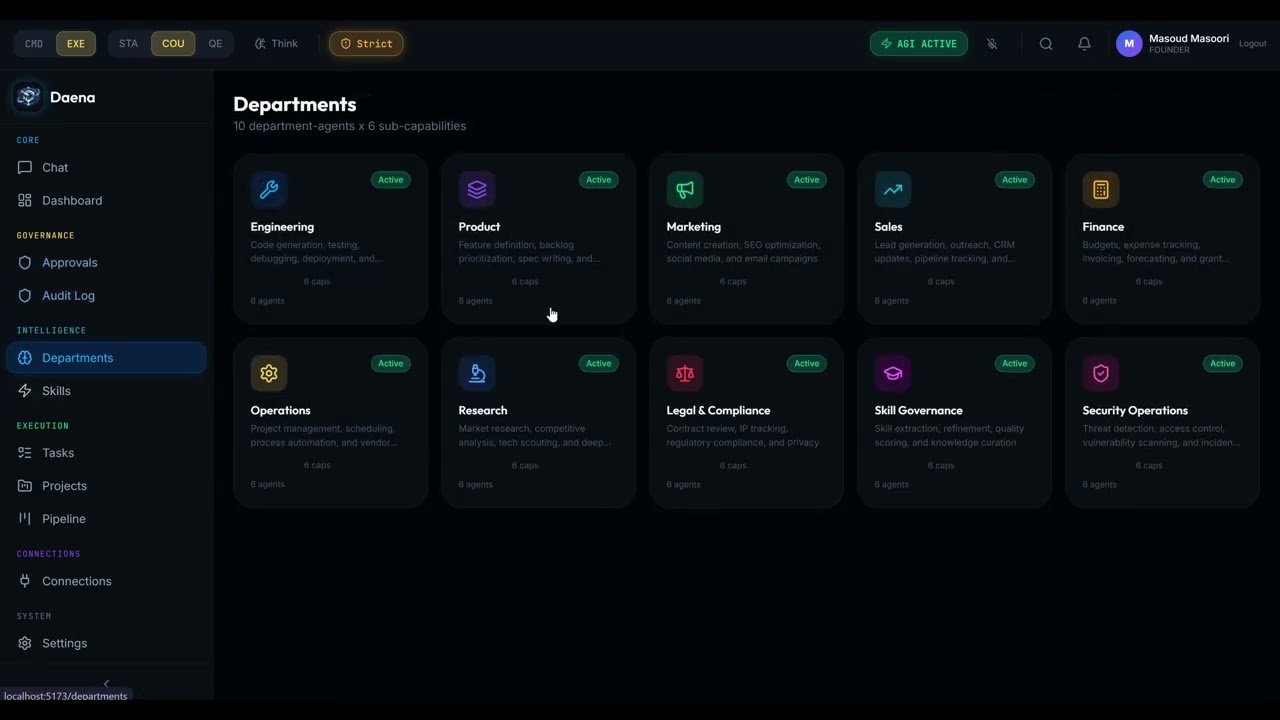Click Active badge on Finance card
1280x720 pixels.
(x=1223, y=180)
